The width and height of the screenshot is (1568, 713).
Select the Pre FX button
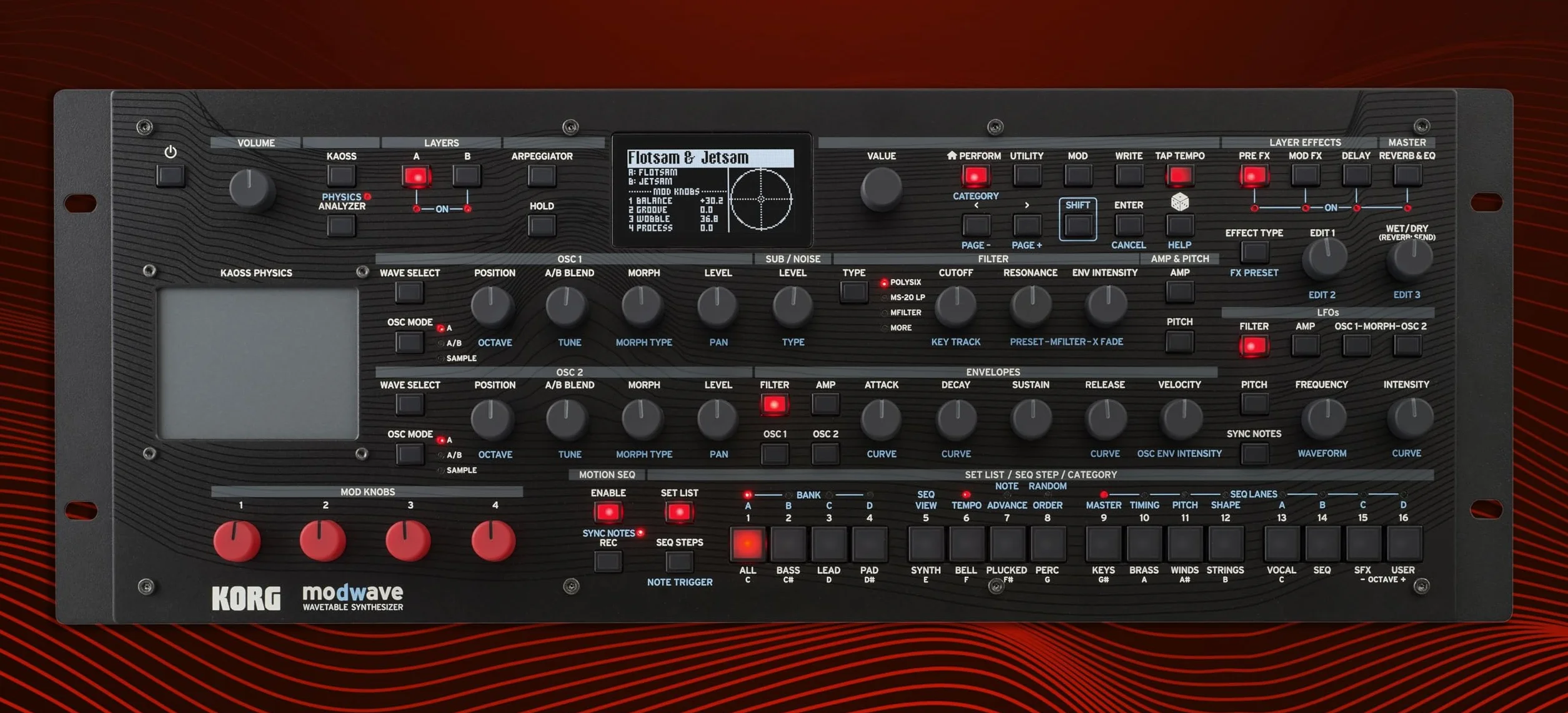[x=1254, y=176]
